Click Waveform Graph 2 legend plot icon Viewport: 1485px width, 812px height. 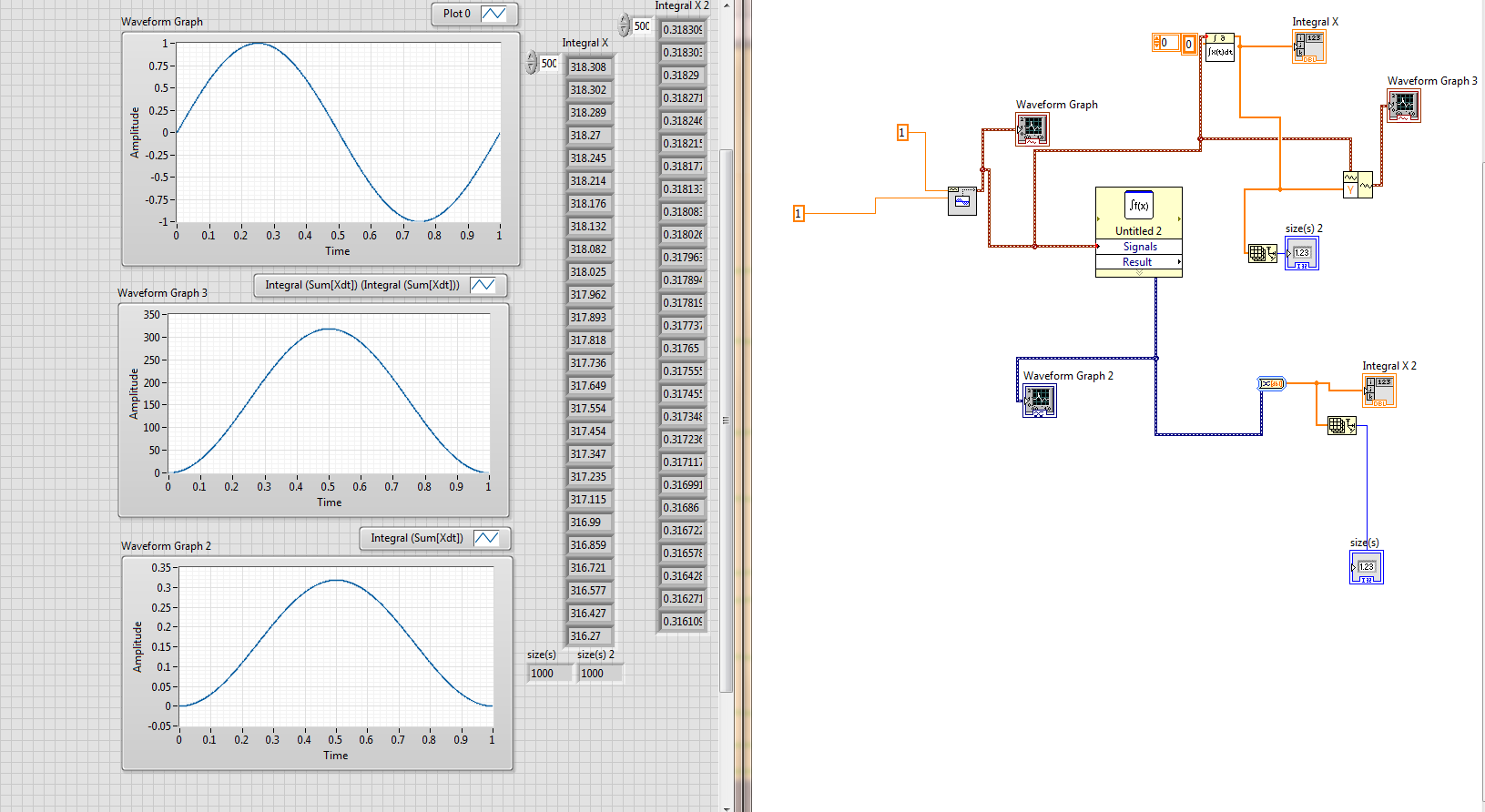click(487, 538)
